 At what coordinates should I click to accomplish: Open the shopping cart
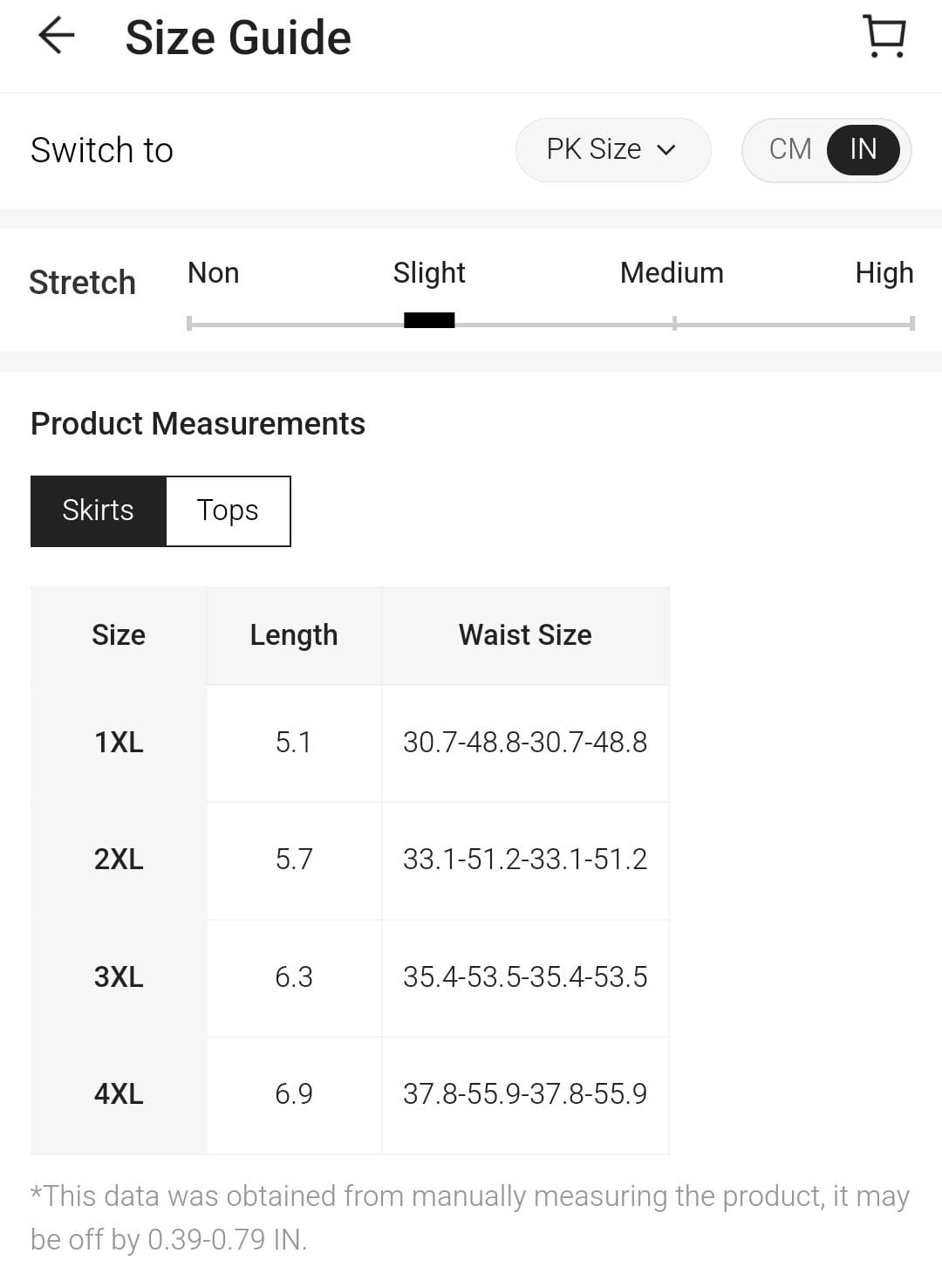tap(884, 37)
